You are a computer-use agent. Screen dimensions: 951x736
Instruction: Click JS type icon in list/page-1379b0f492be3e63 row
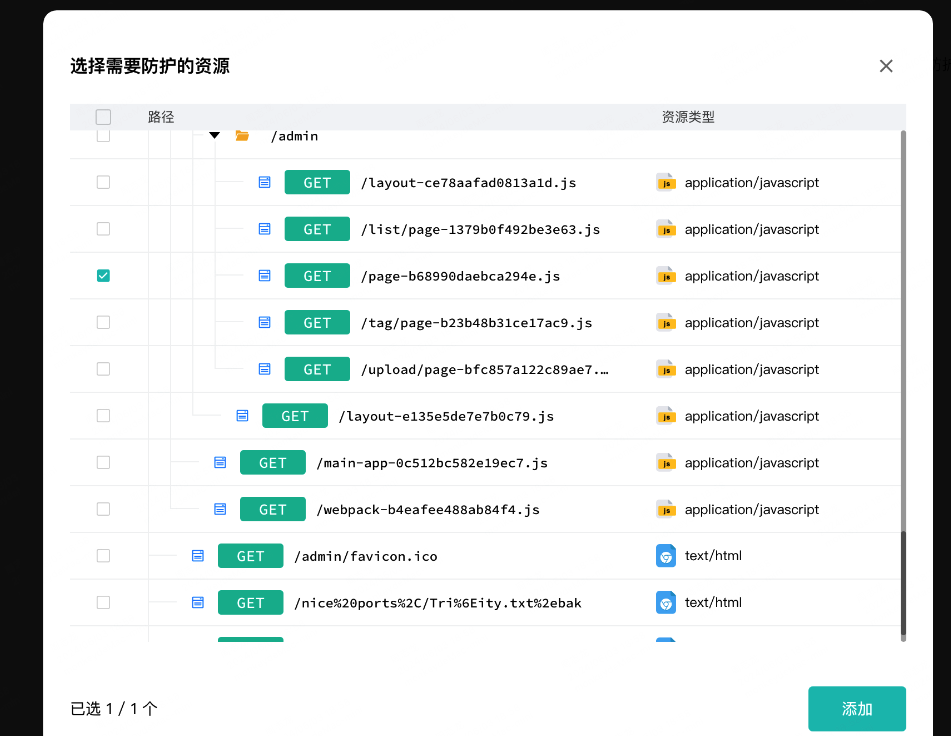click(666, 229)
